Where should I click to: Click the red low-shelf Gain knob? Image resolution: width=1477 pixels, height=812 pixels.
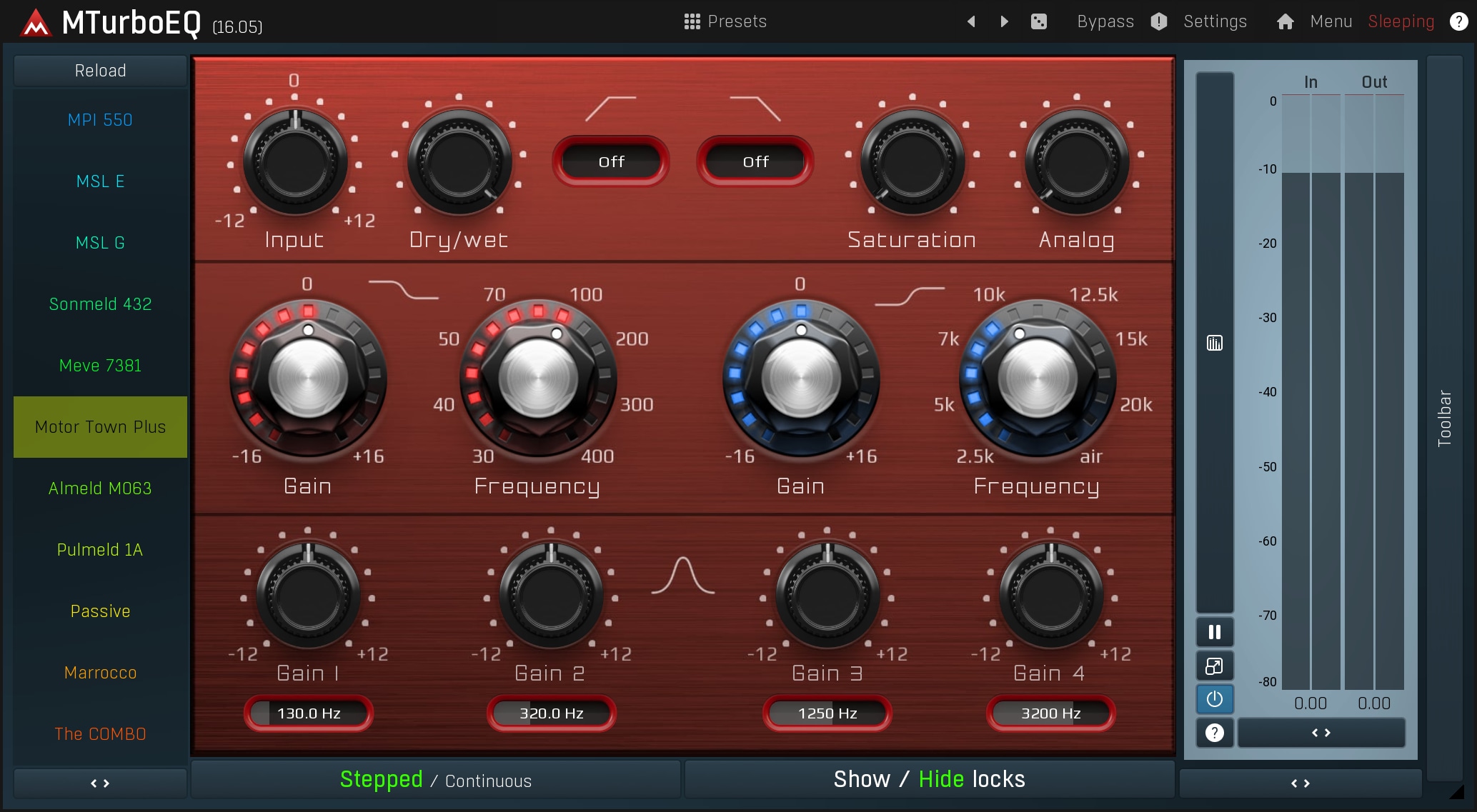click(x=308, y=378)
